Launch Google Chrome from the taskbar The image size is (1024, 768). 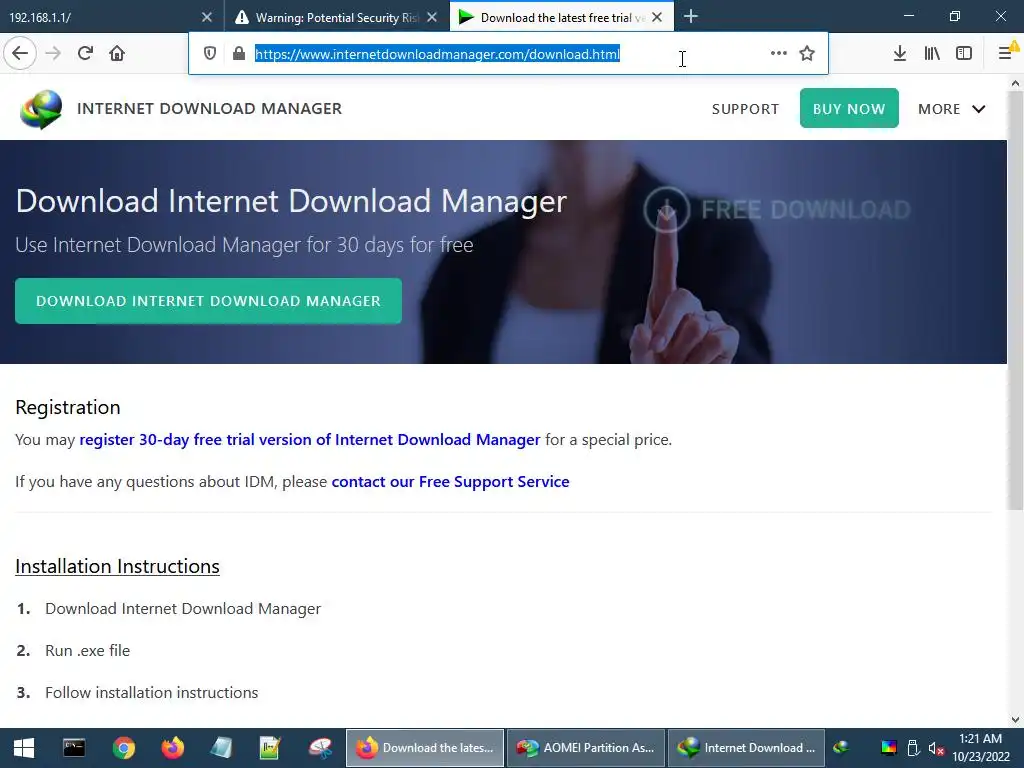(123, 748)
